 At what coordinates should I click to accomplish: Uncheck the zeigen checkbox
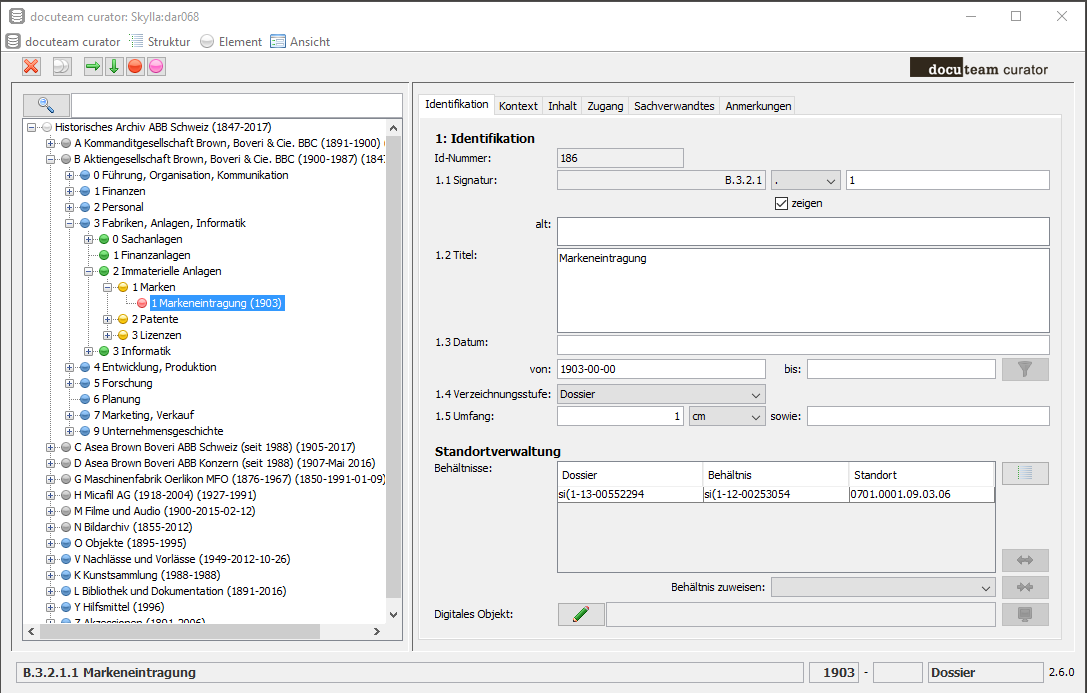(782, 203)
